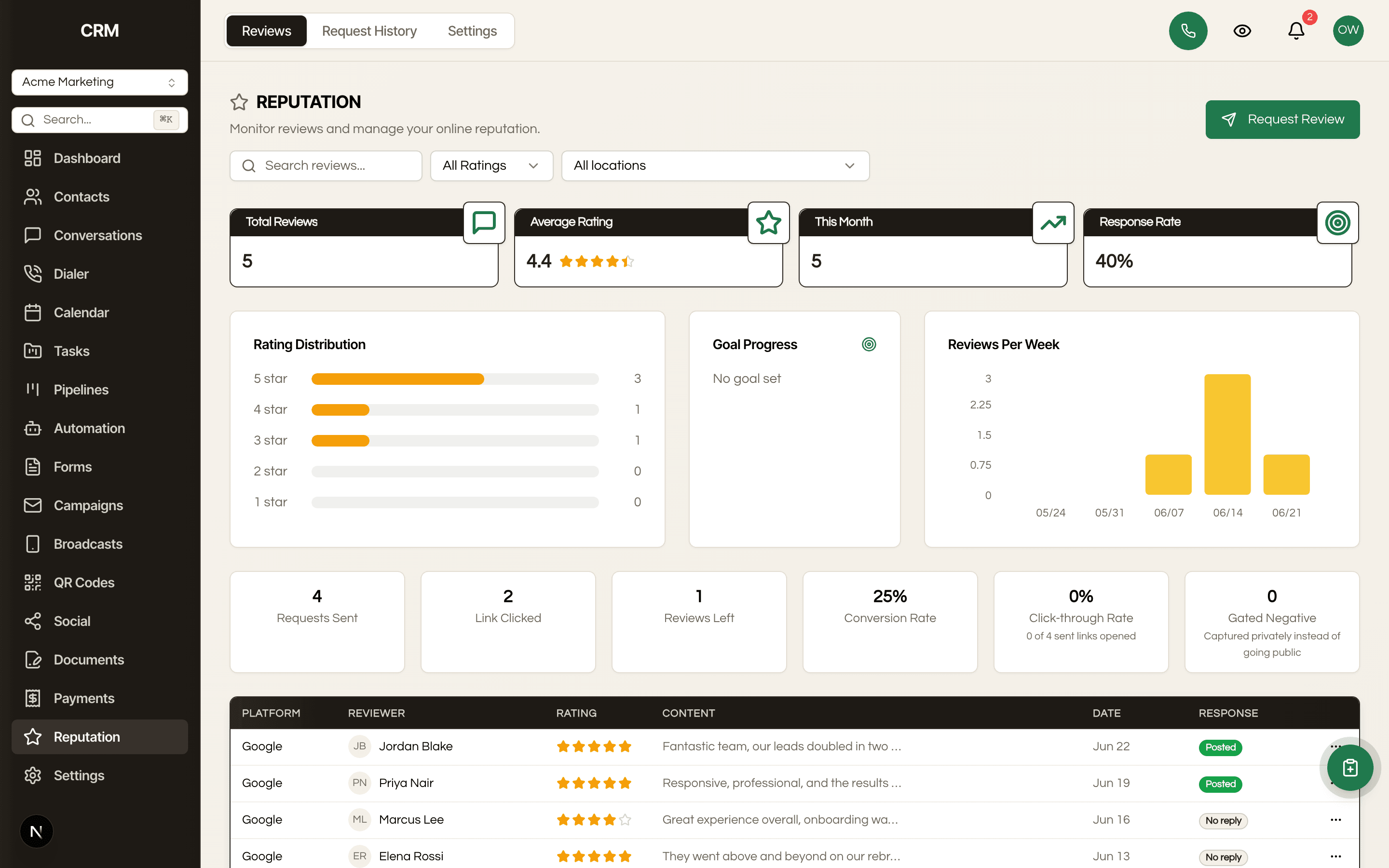Open the Dashboard sidebar item
The width and height of the screenshot is (1389, 868).
click(x=99, y=158)
